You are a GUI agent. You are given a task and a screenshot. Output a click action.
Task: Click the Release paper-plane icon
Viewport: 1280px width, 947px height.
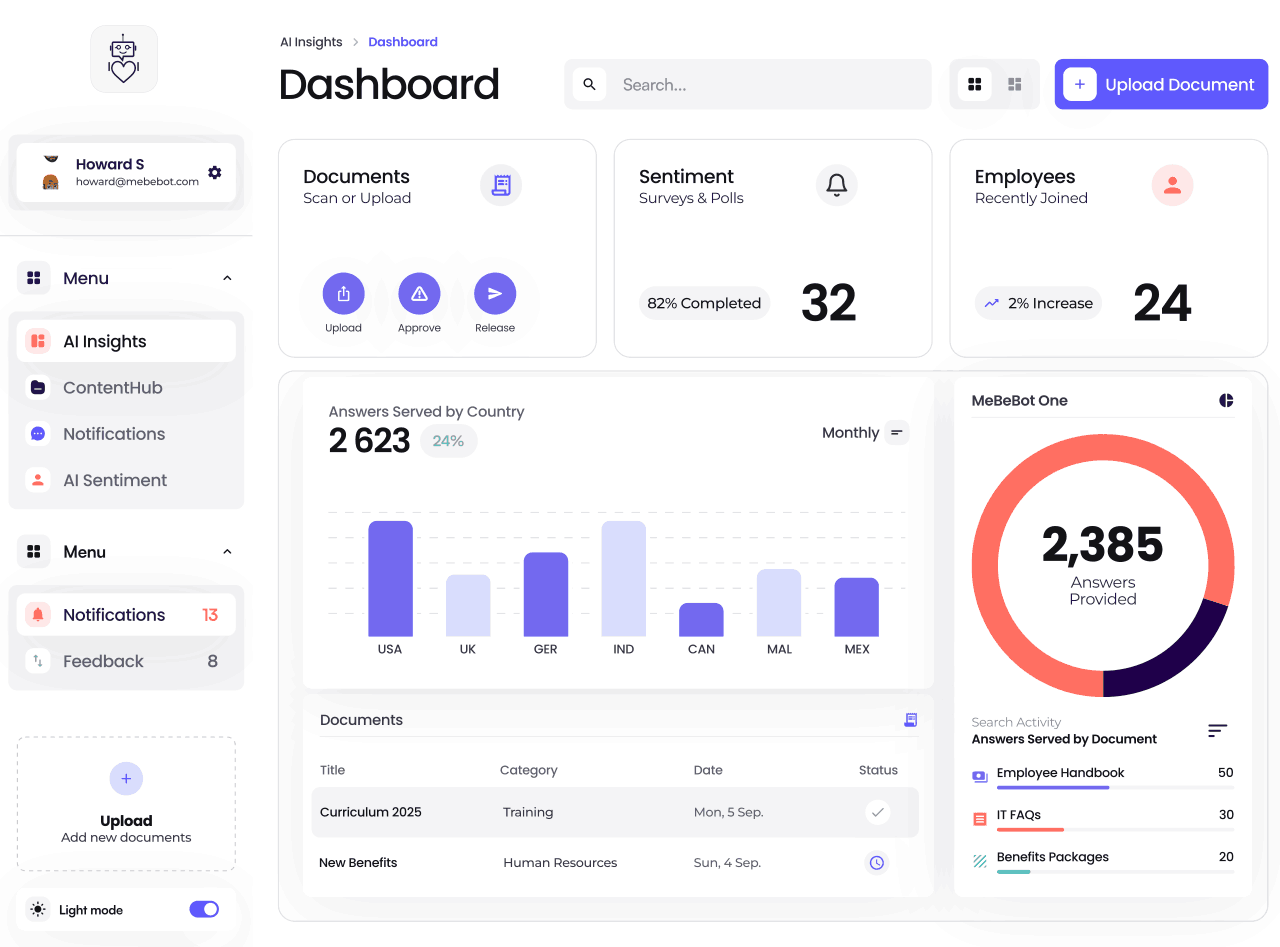(x=495, y=293)
